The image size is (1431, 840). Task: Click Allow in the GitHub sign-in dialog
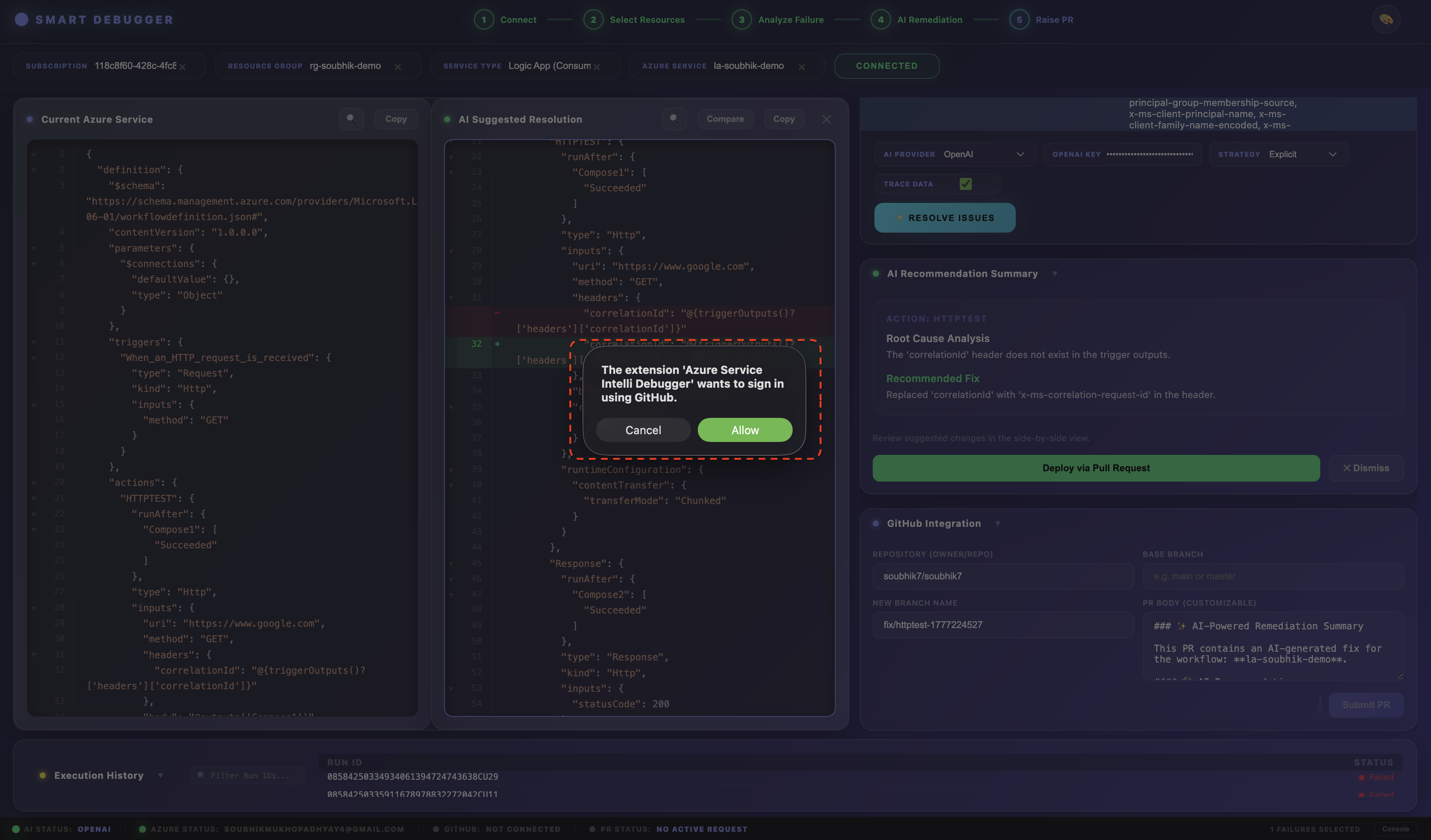pos(744,430)
